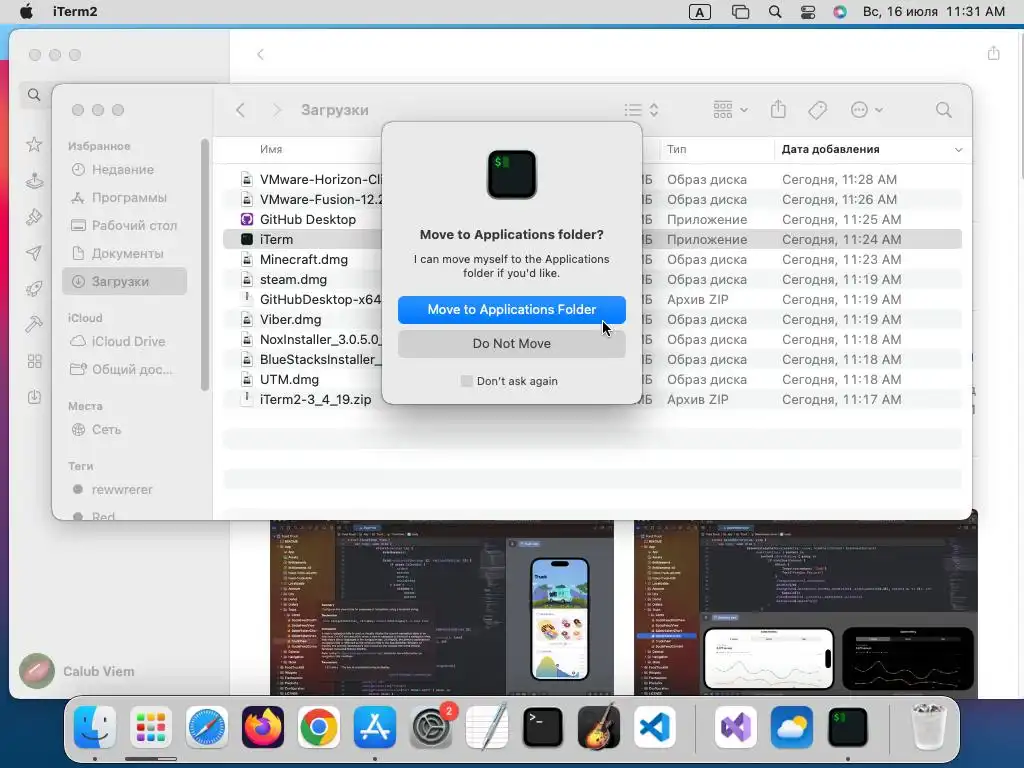Go forward in Finder Загрузки window
The image size is (1024, 768).
(276, 110)
